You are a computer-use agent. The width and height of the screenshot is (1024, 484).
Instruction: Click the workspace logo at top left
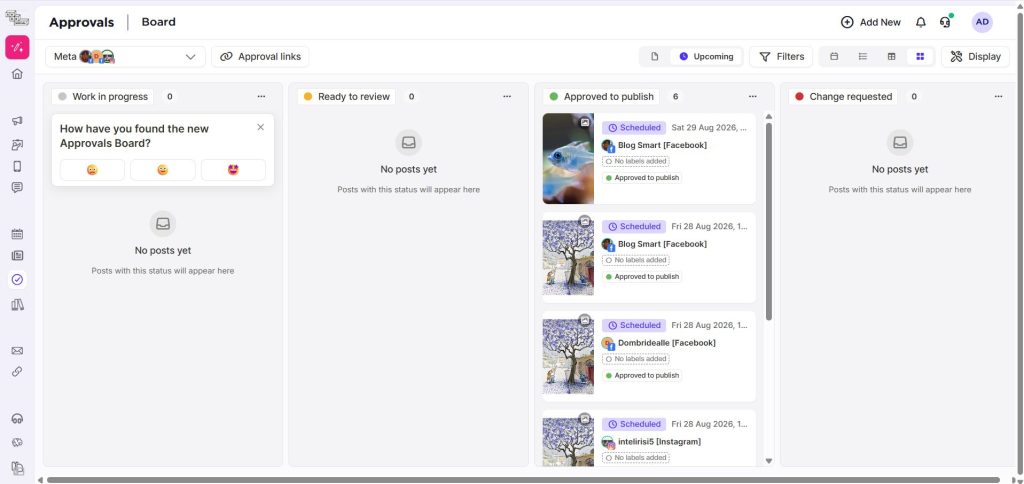click(18, 18)
